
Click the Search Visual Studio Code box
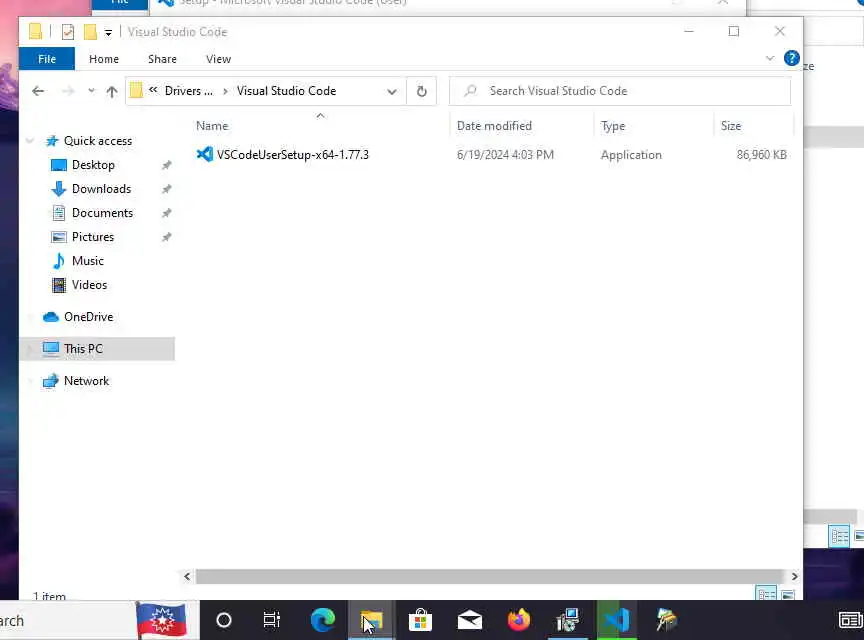click(x=620, y=91)
